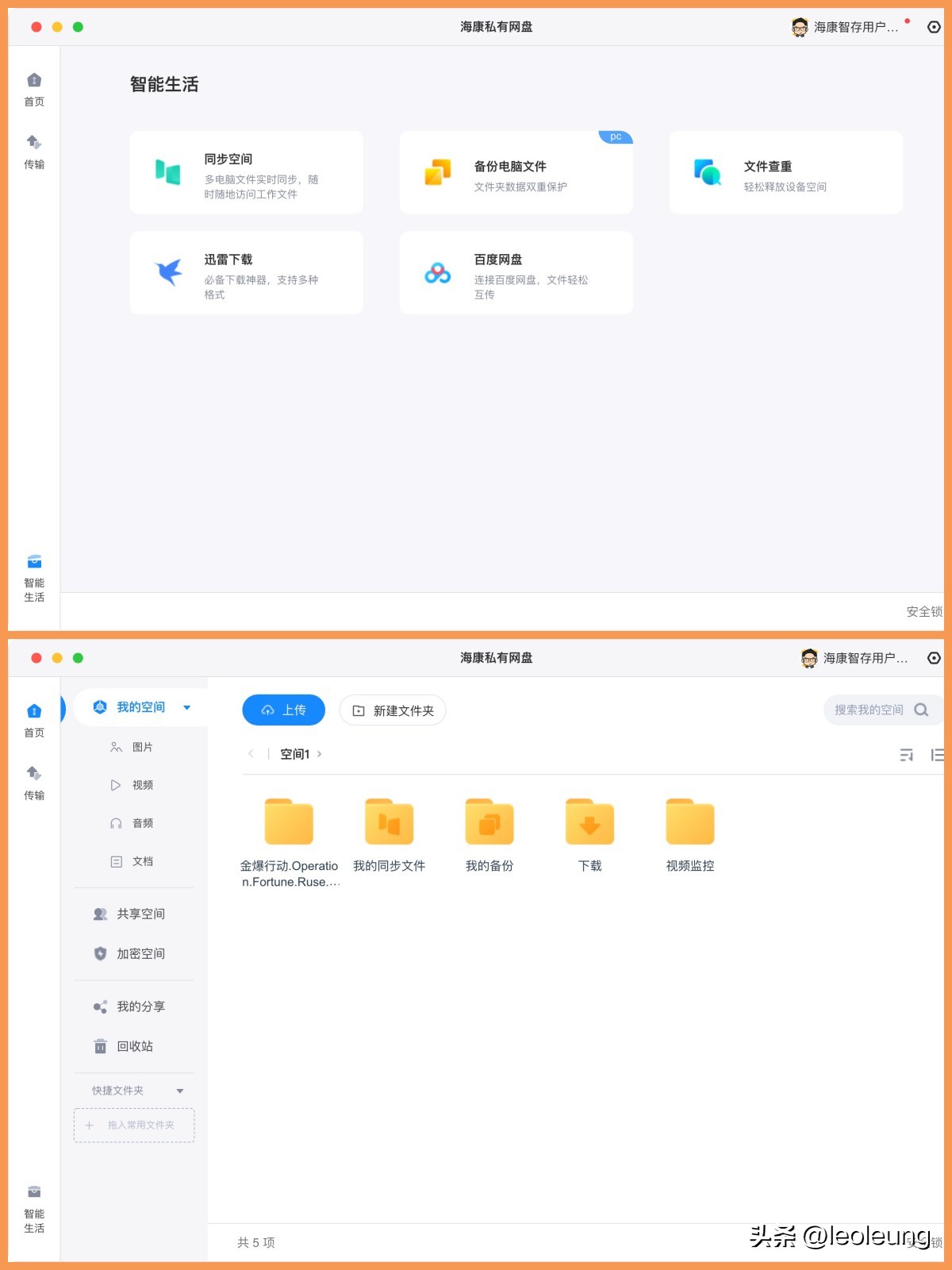Open the sort options icon
This screenshot has width=952, height=1270.
[906, 754]
